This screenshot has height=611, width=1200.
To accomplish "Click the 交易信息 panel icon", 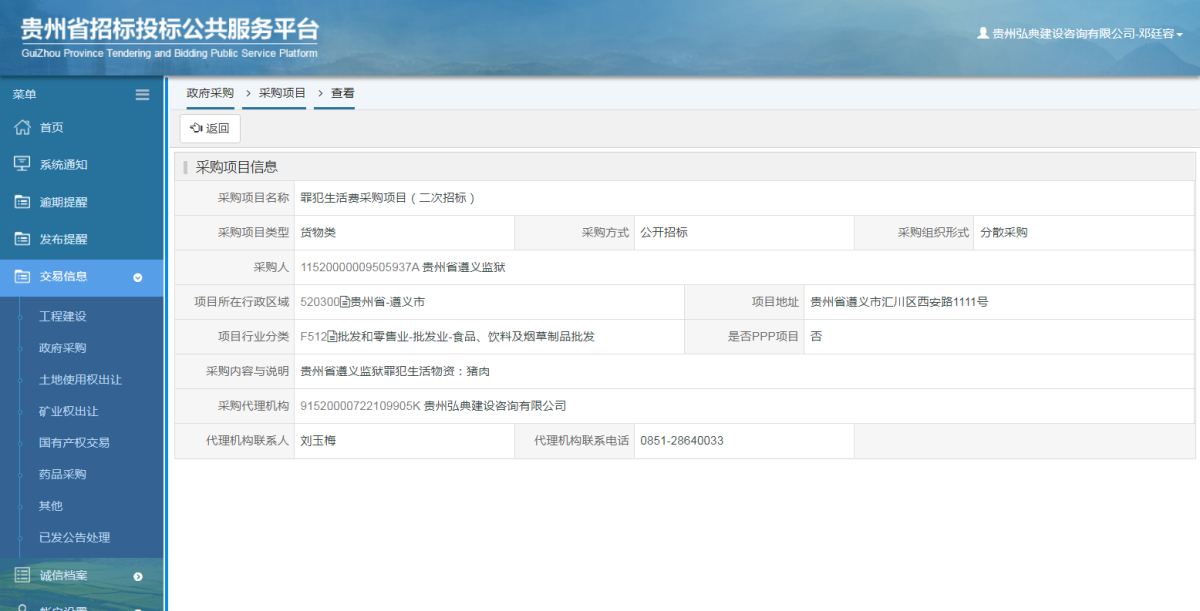I will (x=21, y=277).
